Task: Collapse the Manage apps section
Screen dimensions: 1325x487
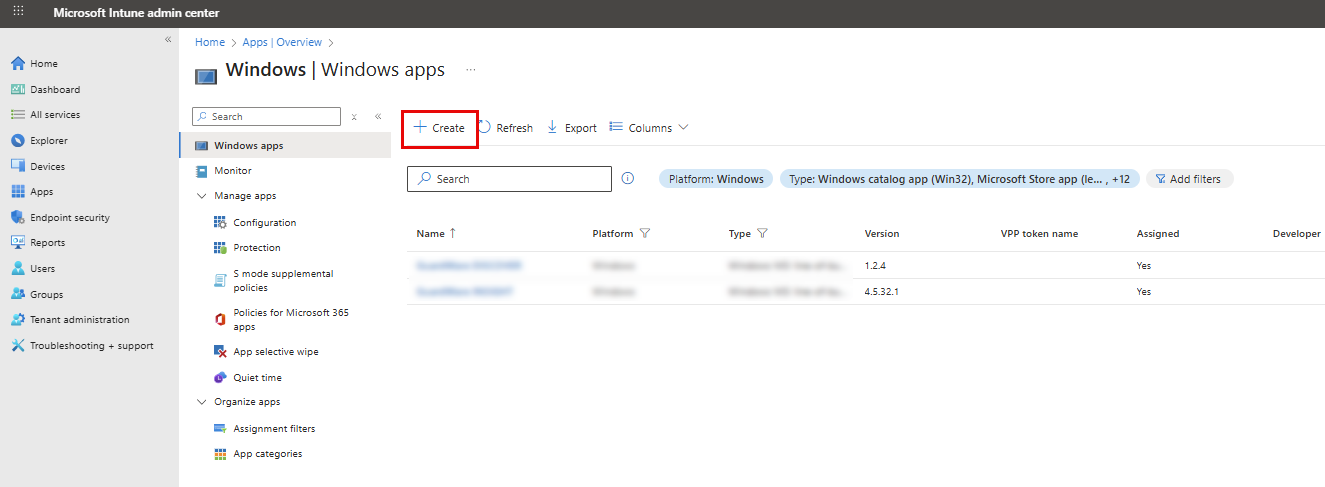Action: click(x=202, y=196)
